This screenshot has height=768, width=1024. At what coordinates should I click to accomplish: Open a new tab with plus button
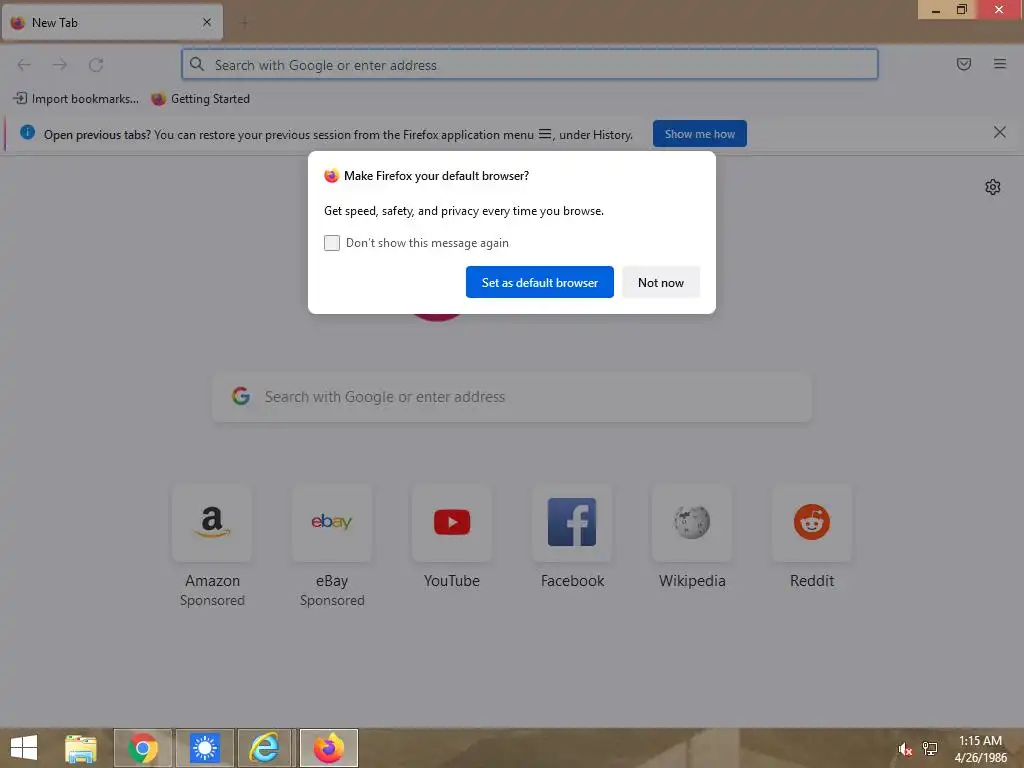[x=244, y=23]
